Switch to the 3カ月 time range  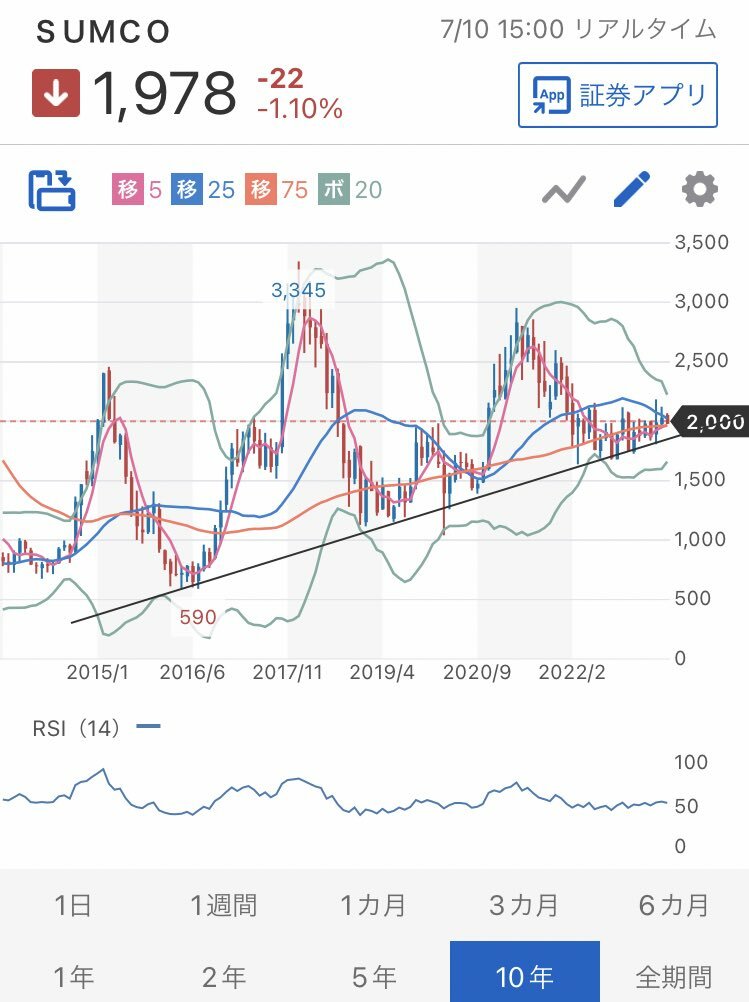pos(524,906)
